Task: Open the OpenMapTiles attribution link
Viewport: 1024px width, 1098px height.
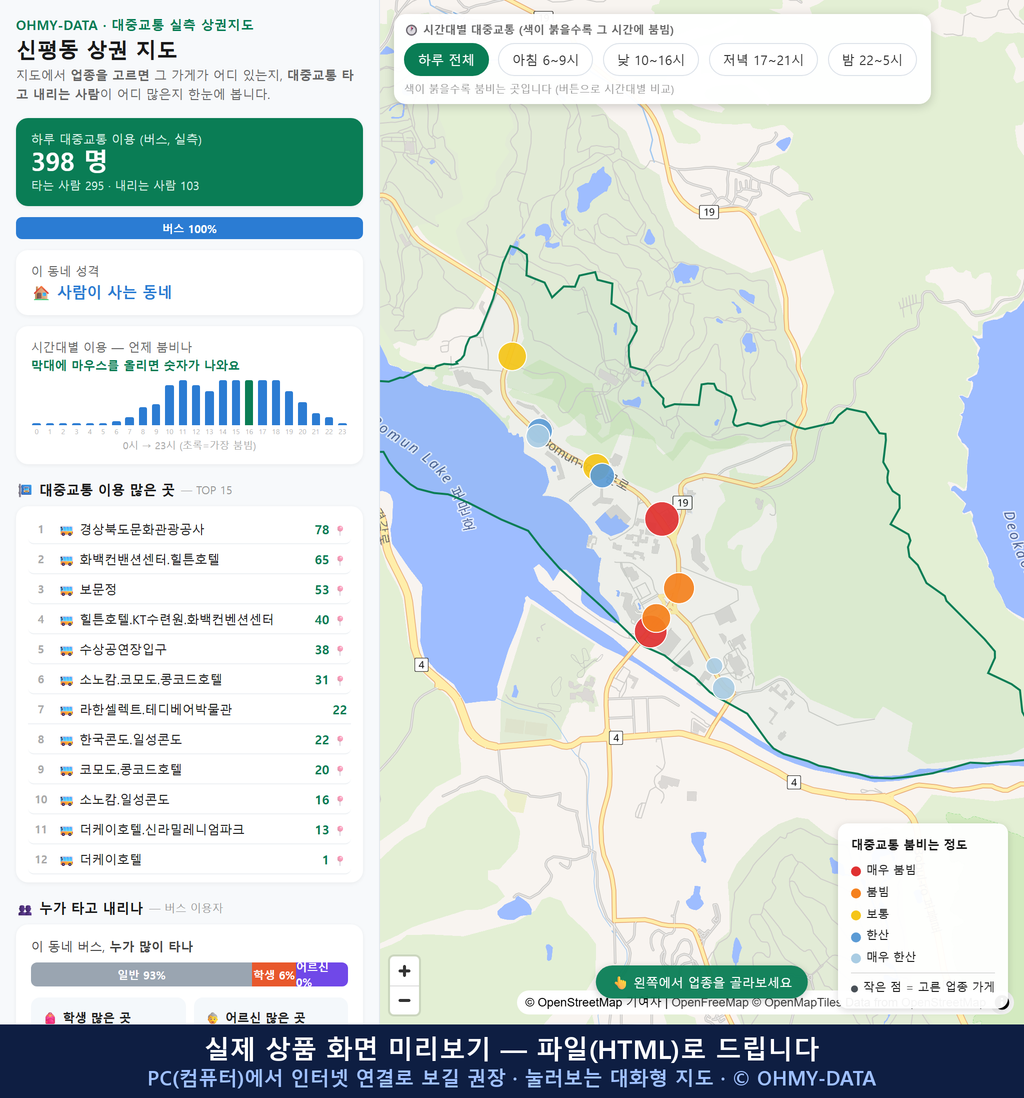Action: (x=796, y=1002)
